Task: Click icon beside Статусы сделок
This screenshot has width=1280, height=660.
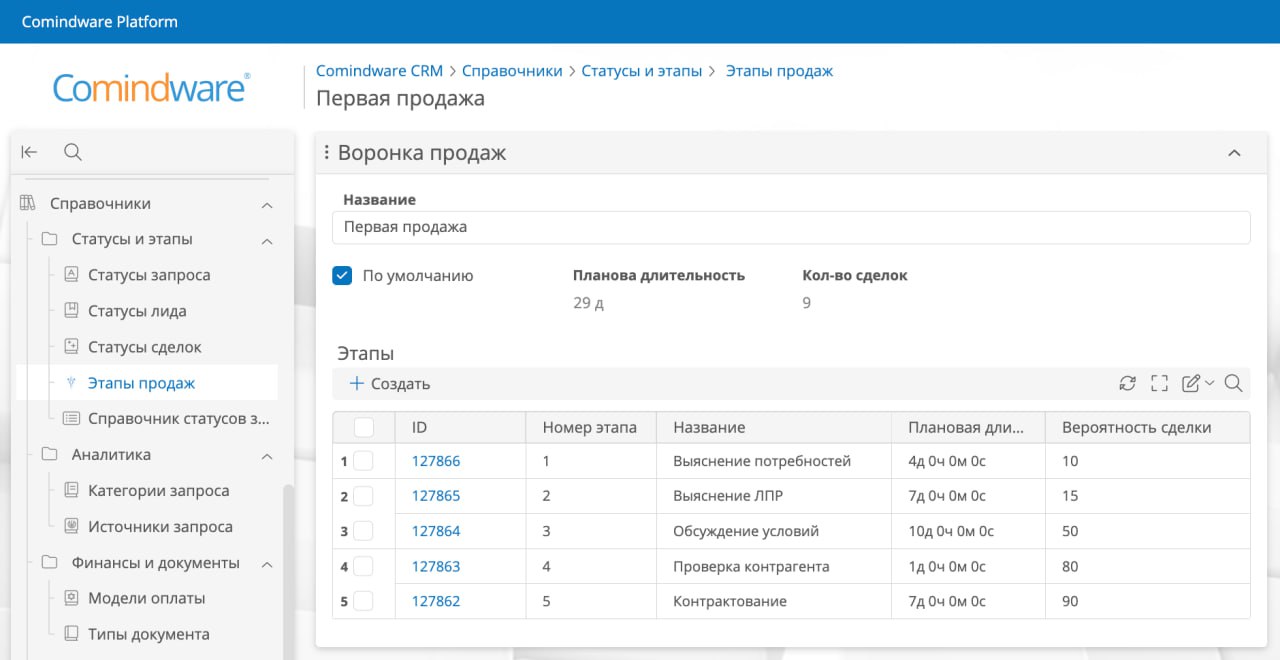Action: 71,347
